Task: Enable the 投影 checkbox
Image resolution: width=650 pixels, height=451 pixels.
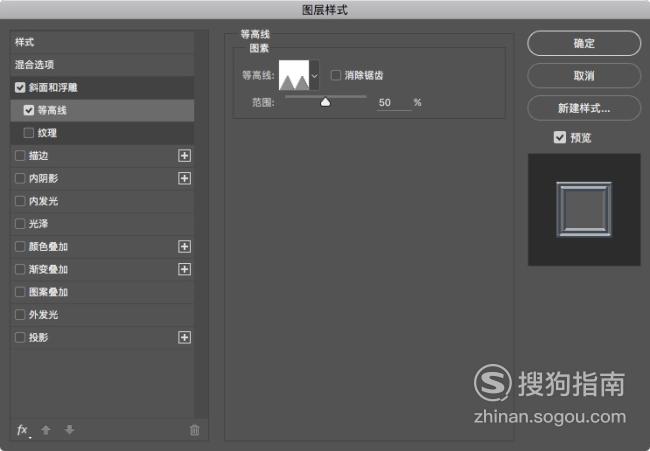Action: click(x=20, y=337)
